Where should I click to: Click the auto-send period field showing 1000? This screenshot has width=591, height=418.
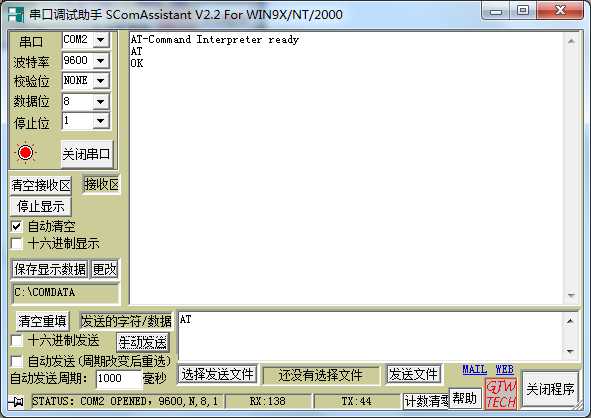click(x=119, y=378)
